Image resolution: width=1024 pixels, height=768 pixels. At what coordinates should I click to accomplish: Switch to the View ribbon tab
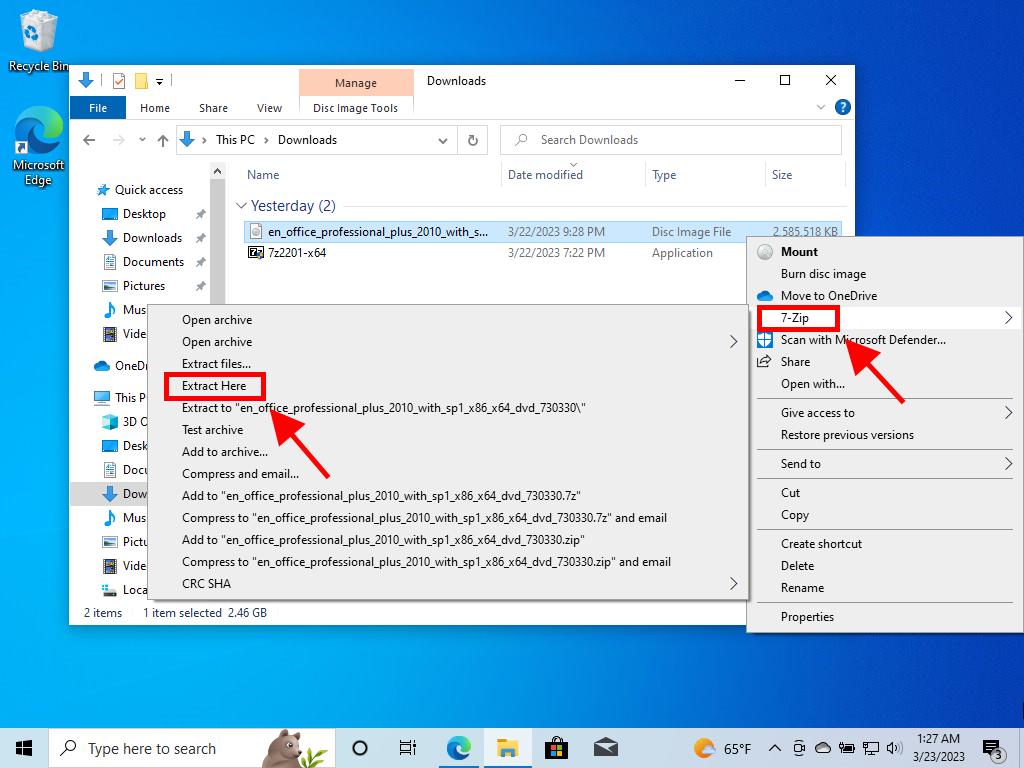[x=269, y=108]
